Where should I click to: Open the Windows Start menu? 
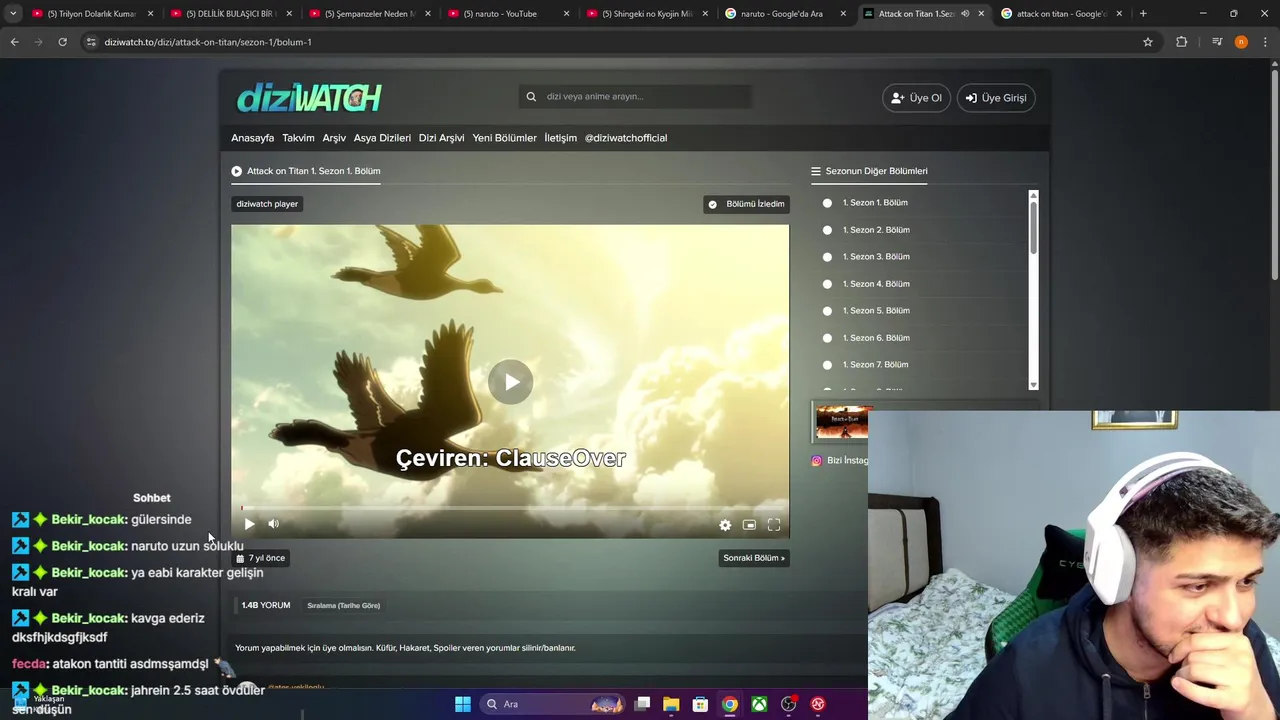463,704
